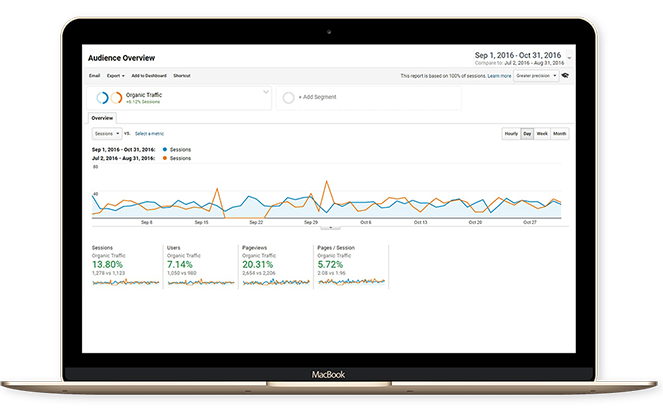Image resolution: width=663 pixels, height=417 pixels.
Task: Click the date range Sep 1, 2016 - Oct 31, 2016
Action: 518,55
